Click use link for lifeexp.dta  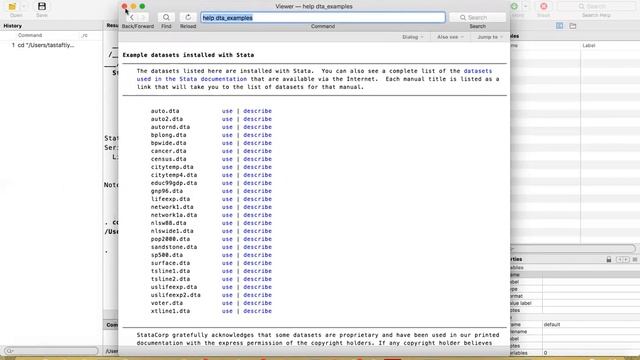[227, 199]
